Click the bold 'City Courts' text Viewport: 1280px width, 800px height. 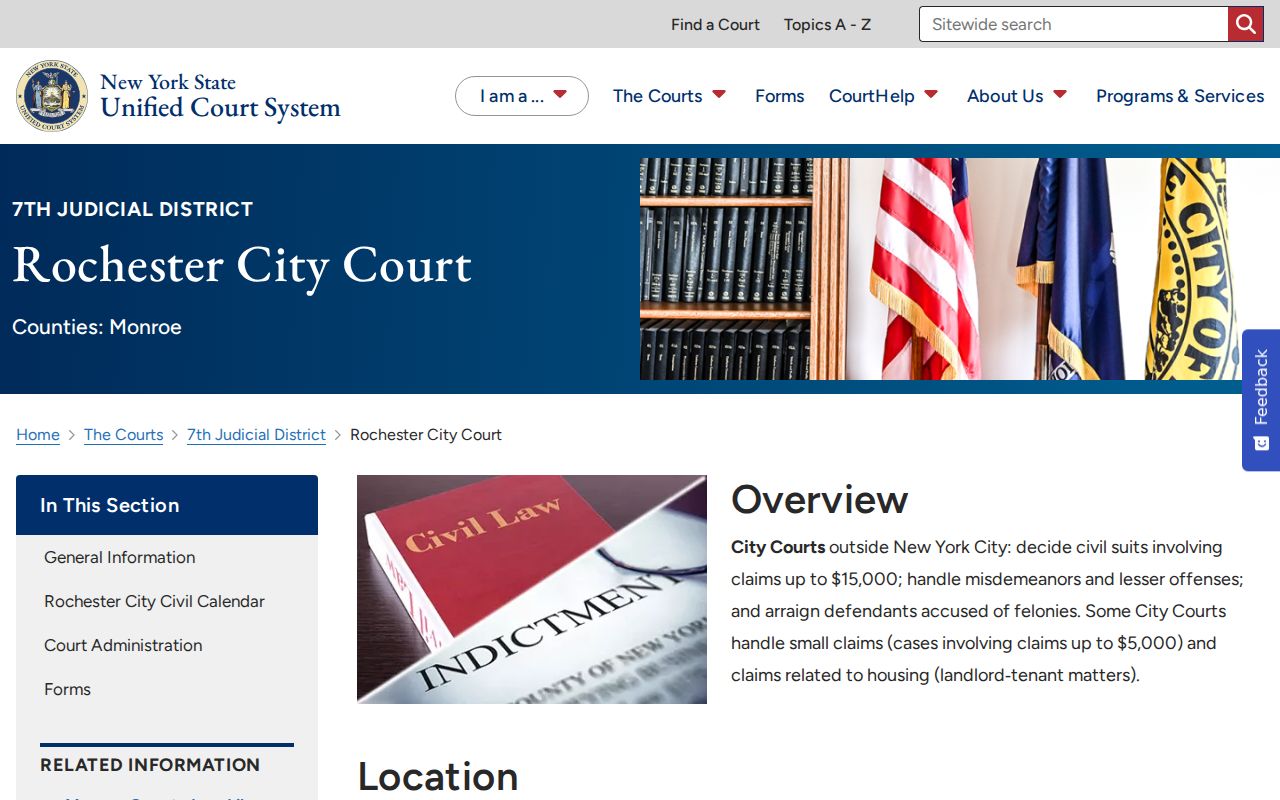pos(778,547)
